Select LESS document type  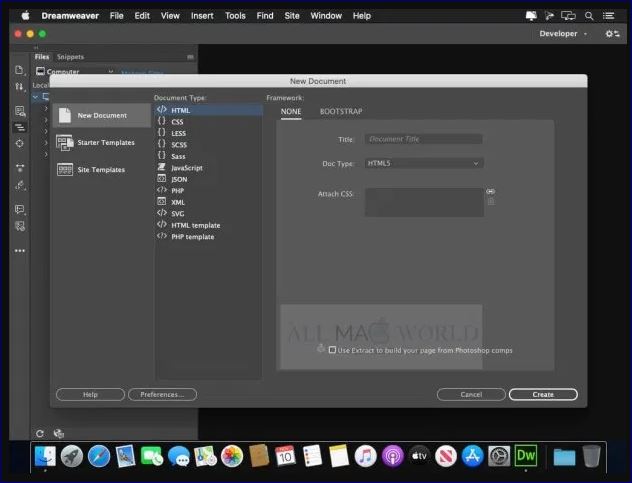[209, 133]
